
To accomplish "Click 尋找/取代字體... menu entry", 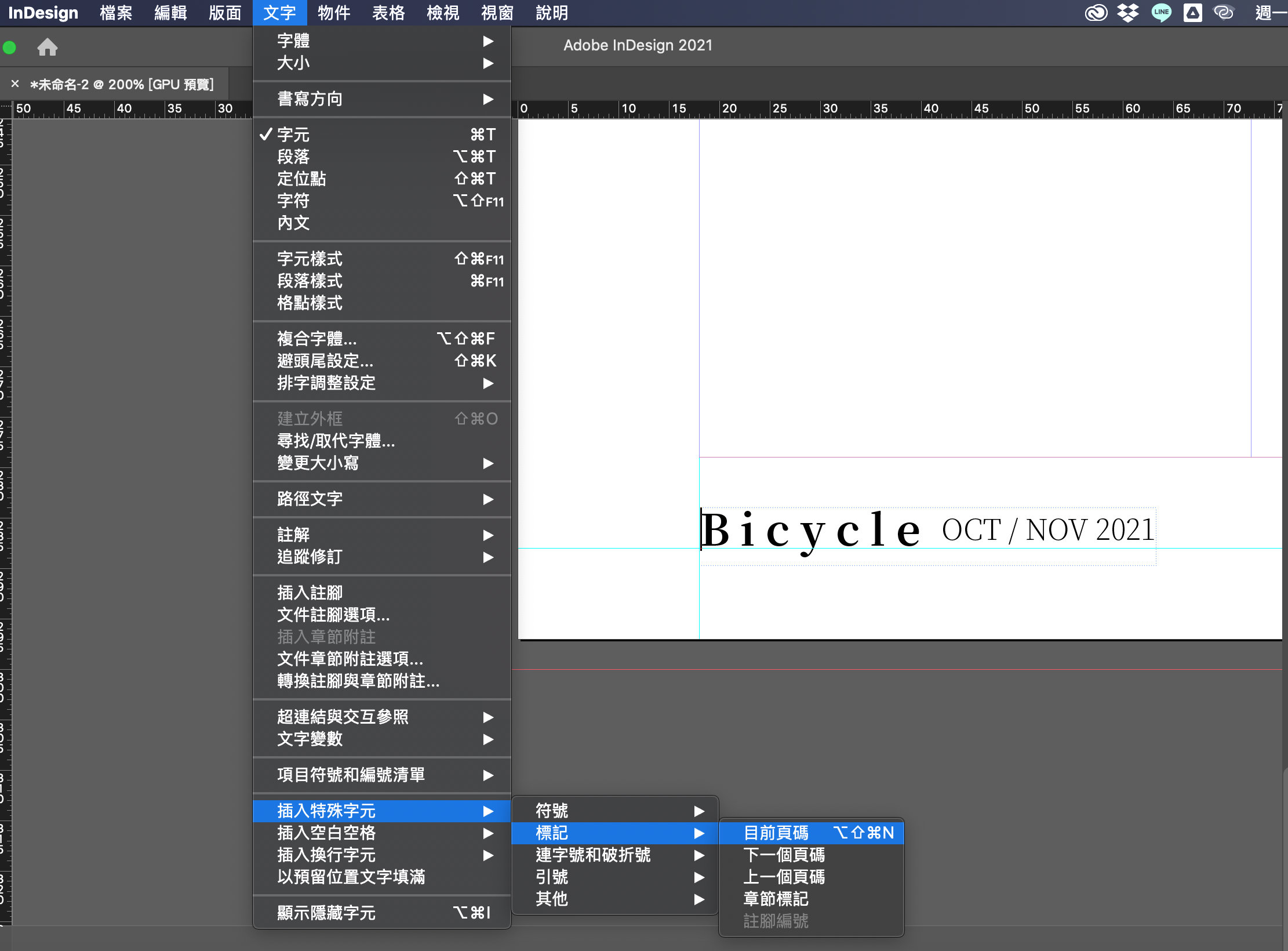I will tap(336, 441).
